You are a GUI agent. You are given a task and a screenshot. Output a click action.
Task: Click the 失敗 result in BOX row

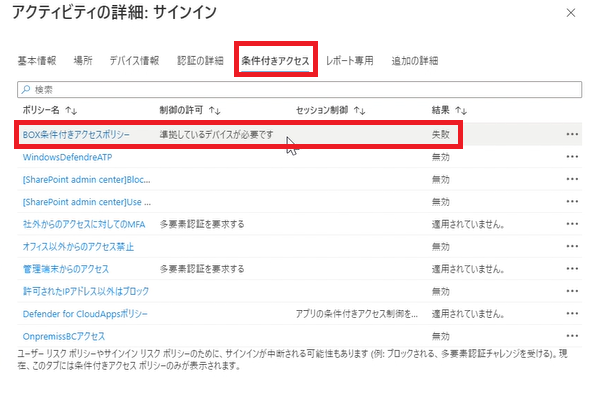coord(441,135)
